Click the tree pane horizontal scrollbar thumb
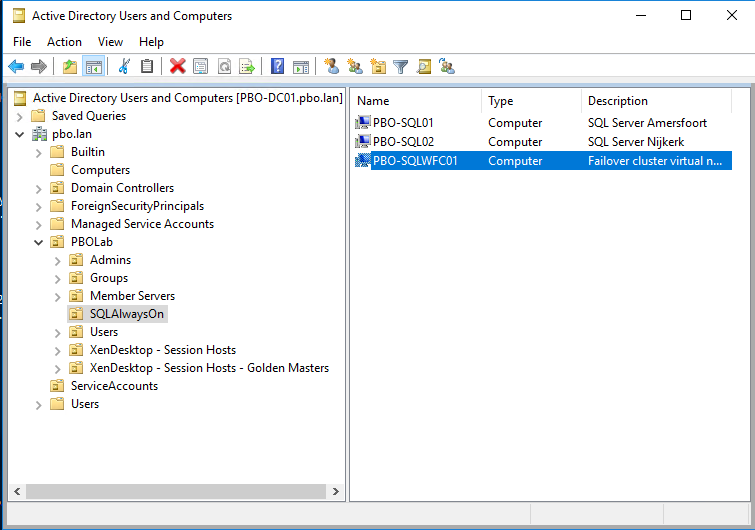The width and height of the screenshot is (755, 530). click(176, 491)
